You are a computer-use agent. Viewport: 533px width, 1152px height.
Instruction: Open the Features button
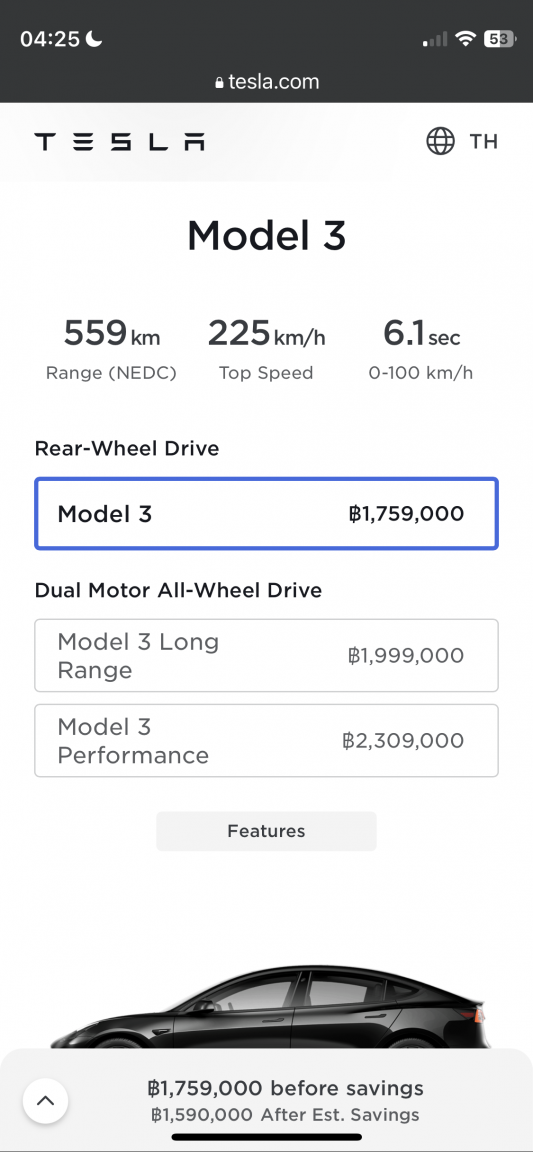(x=266, y=831)
